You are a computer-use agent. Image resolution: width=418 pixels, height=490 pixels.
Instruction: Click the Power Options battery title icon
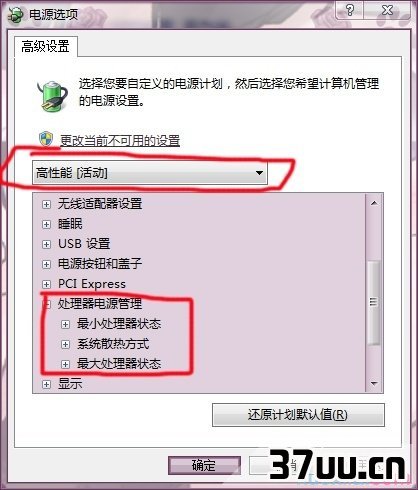[16, 15]
